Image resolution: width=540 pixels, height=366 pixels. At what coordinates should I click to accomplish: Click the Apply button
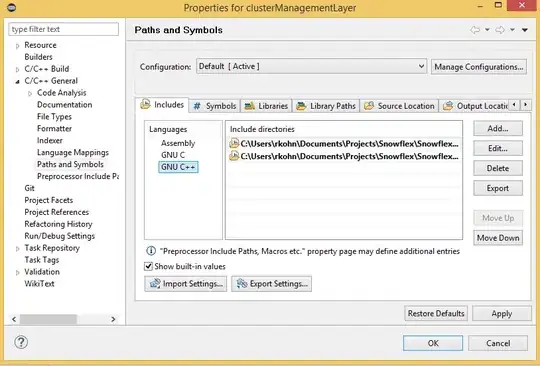pyautogui.click(x=502, y=313)
